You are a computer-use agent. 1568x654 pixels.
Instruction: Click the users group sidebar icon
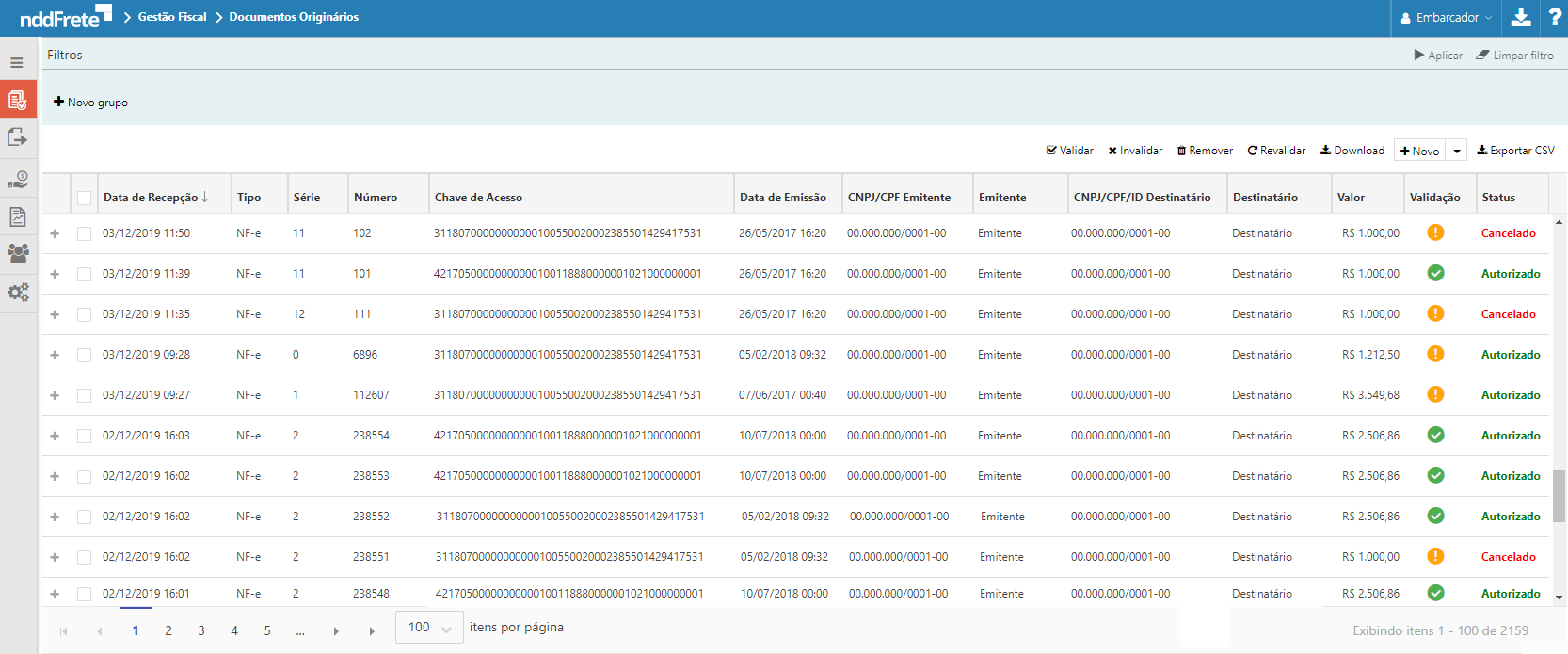18,252
